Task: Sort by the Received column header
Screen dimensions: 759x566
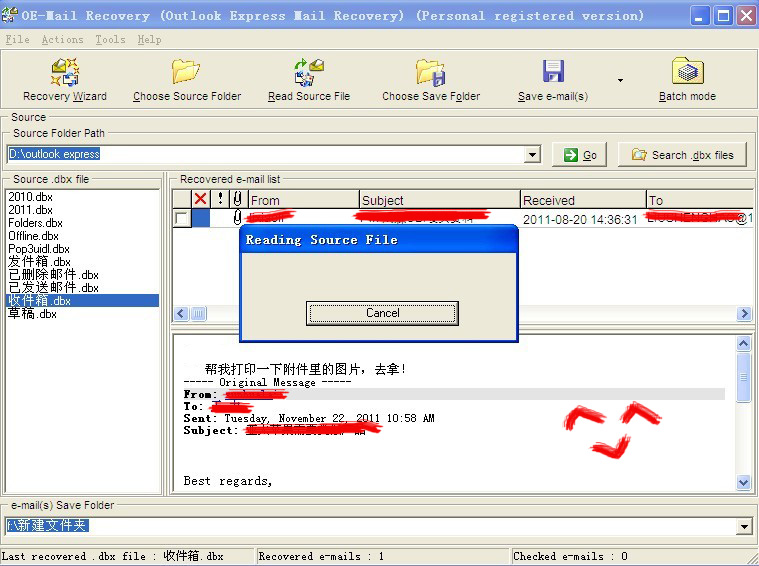Action: click(x=583, y=199)
